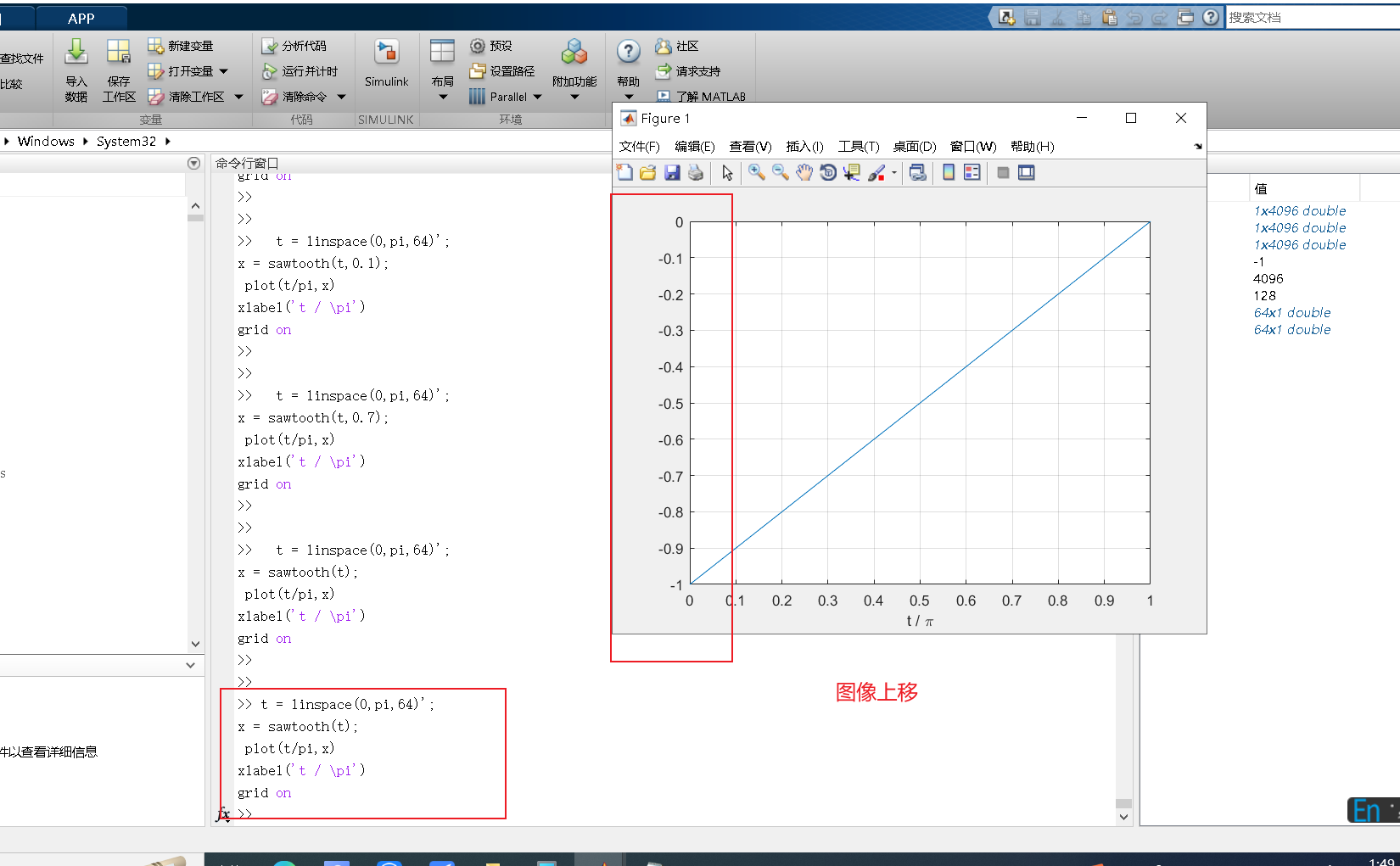Image resolution: width=1400 pixels, height=866 pixels.
Task: Click the En language indicator
Action: (x=1367, y=811)
